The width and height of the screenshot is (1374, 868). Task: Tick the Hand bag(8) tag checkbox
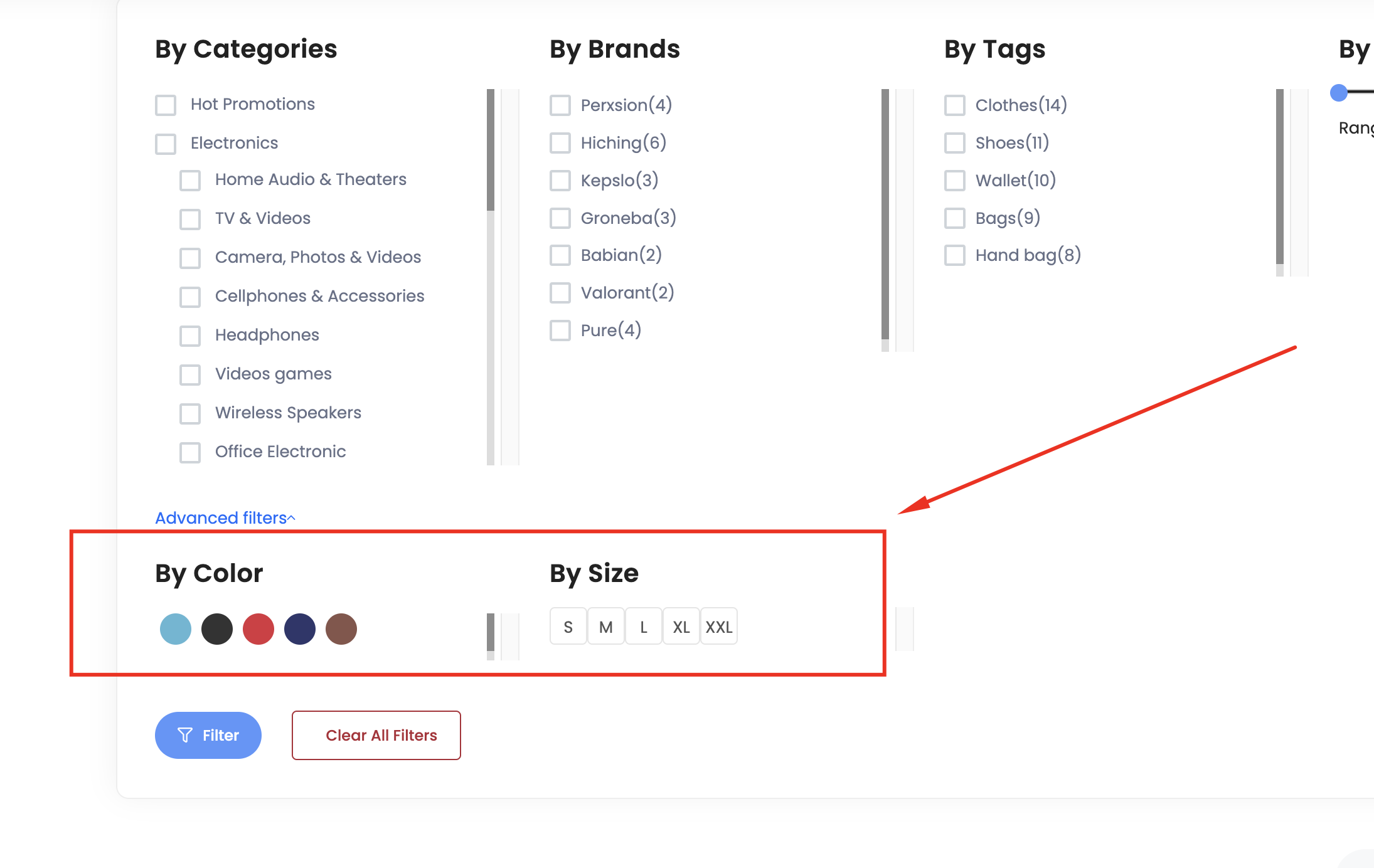point(955,255)
